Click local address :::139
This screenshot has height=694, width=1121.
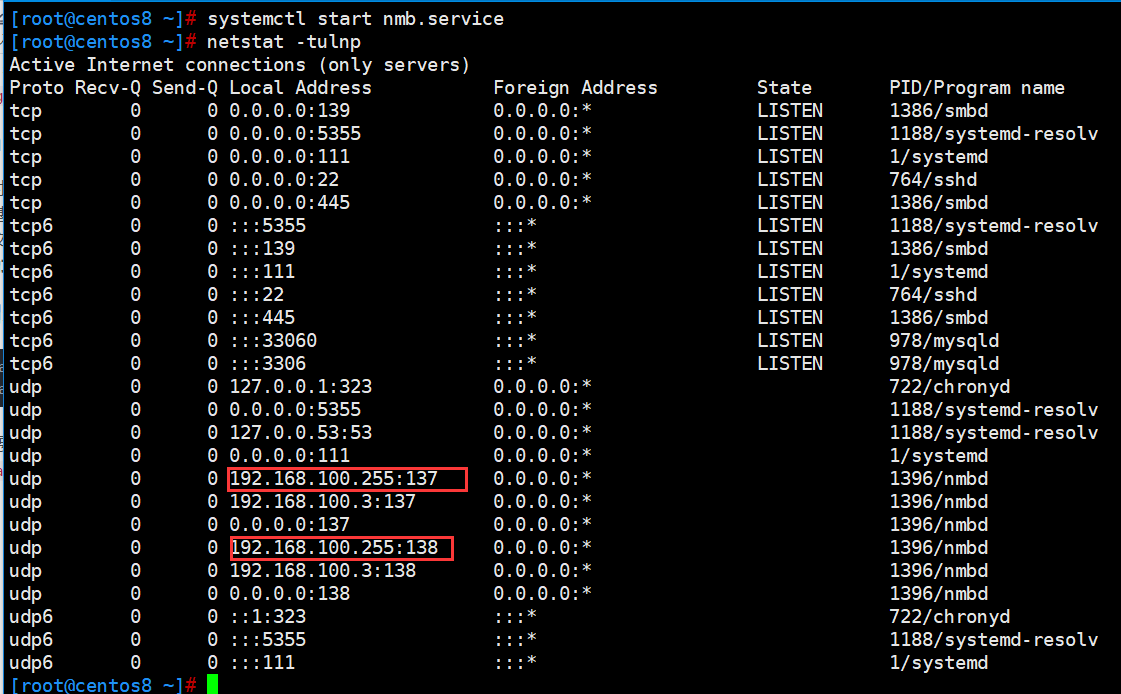(262, 248)
